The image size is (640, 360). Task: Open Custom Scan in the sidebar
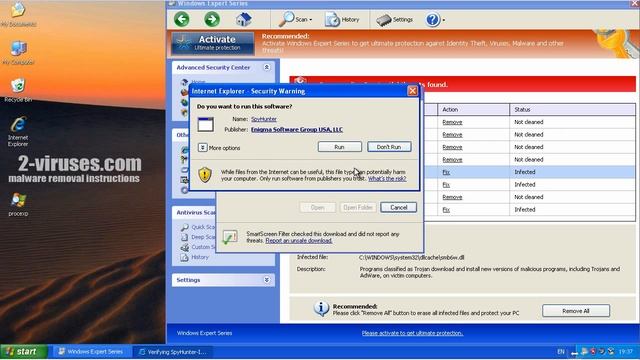198,247
